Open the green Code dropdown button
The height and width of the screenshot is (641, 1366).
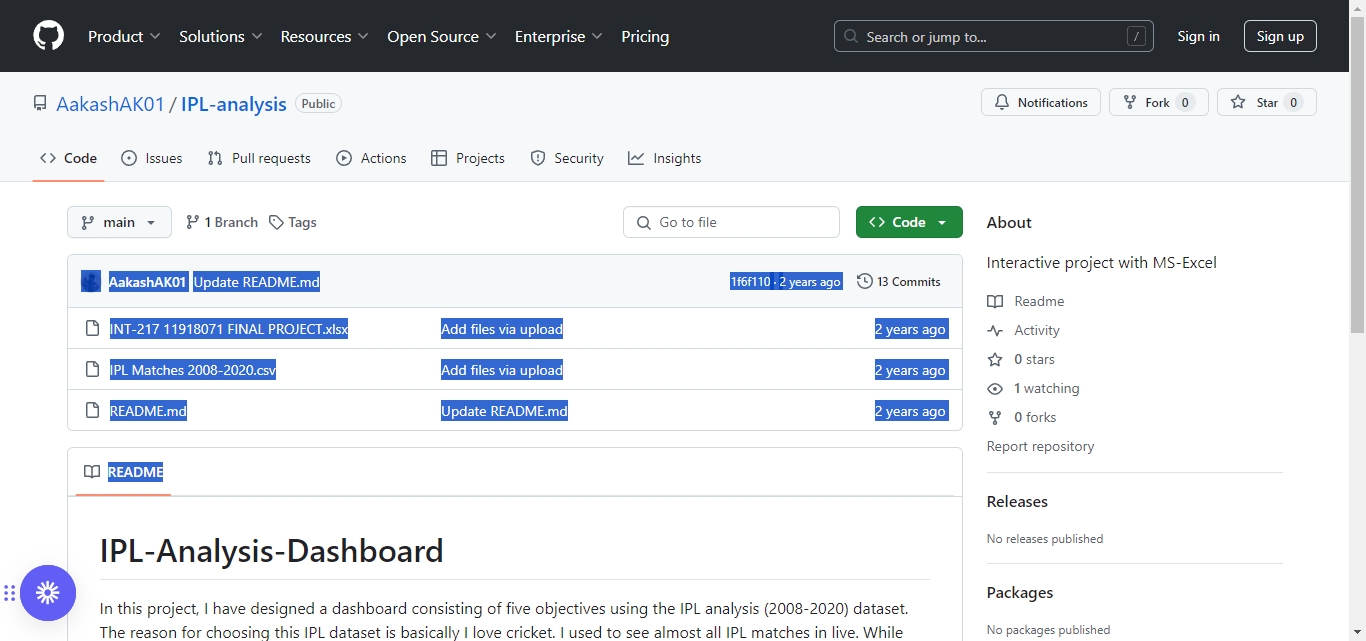coord(909,222)
